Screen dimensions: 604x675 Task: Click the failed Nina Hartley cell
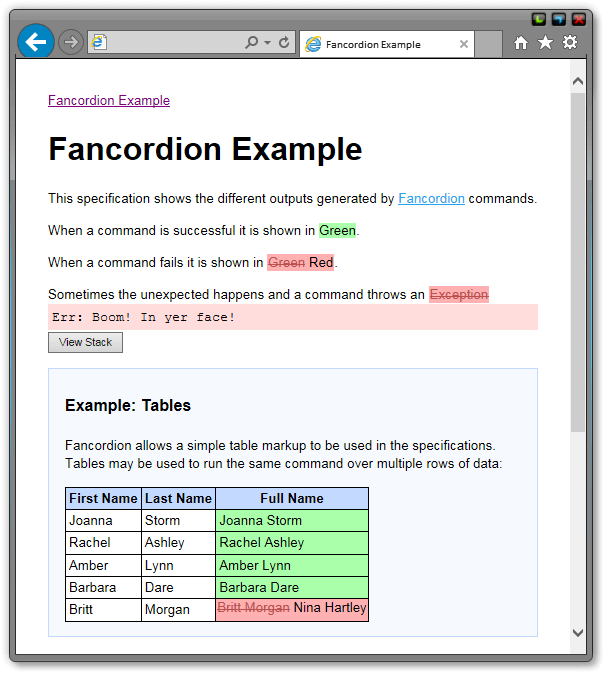292,610
